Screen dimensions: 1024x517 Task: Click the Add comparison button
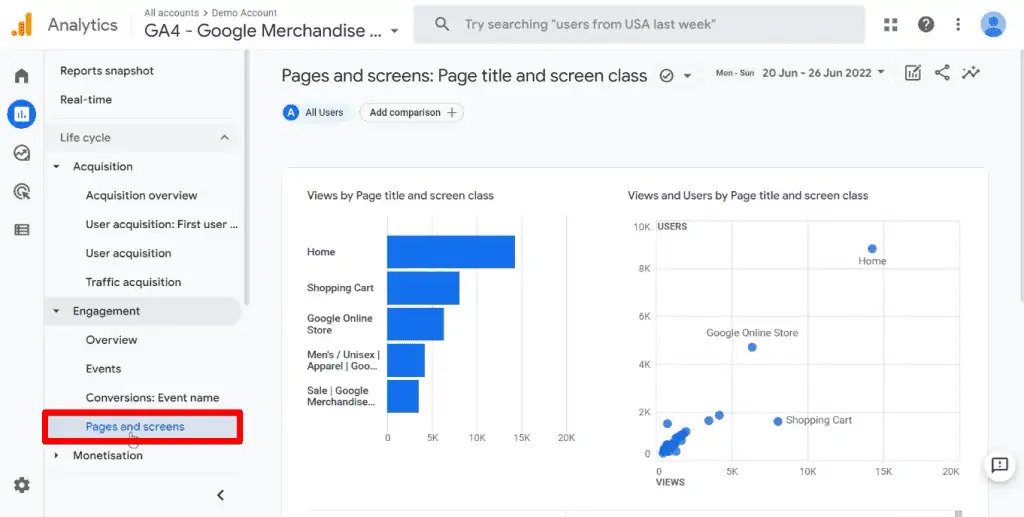pyautogui.click(x=411, y=112)
